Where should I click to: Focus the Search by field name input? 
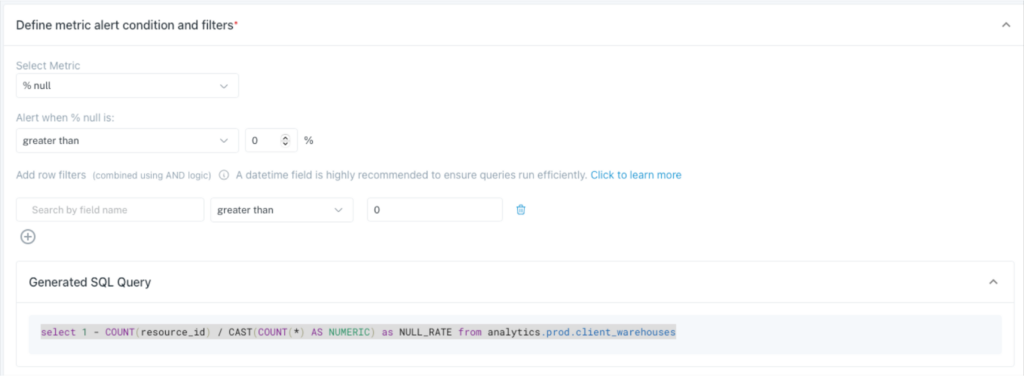point(110,210)
